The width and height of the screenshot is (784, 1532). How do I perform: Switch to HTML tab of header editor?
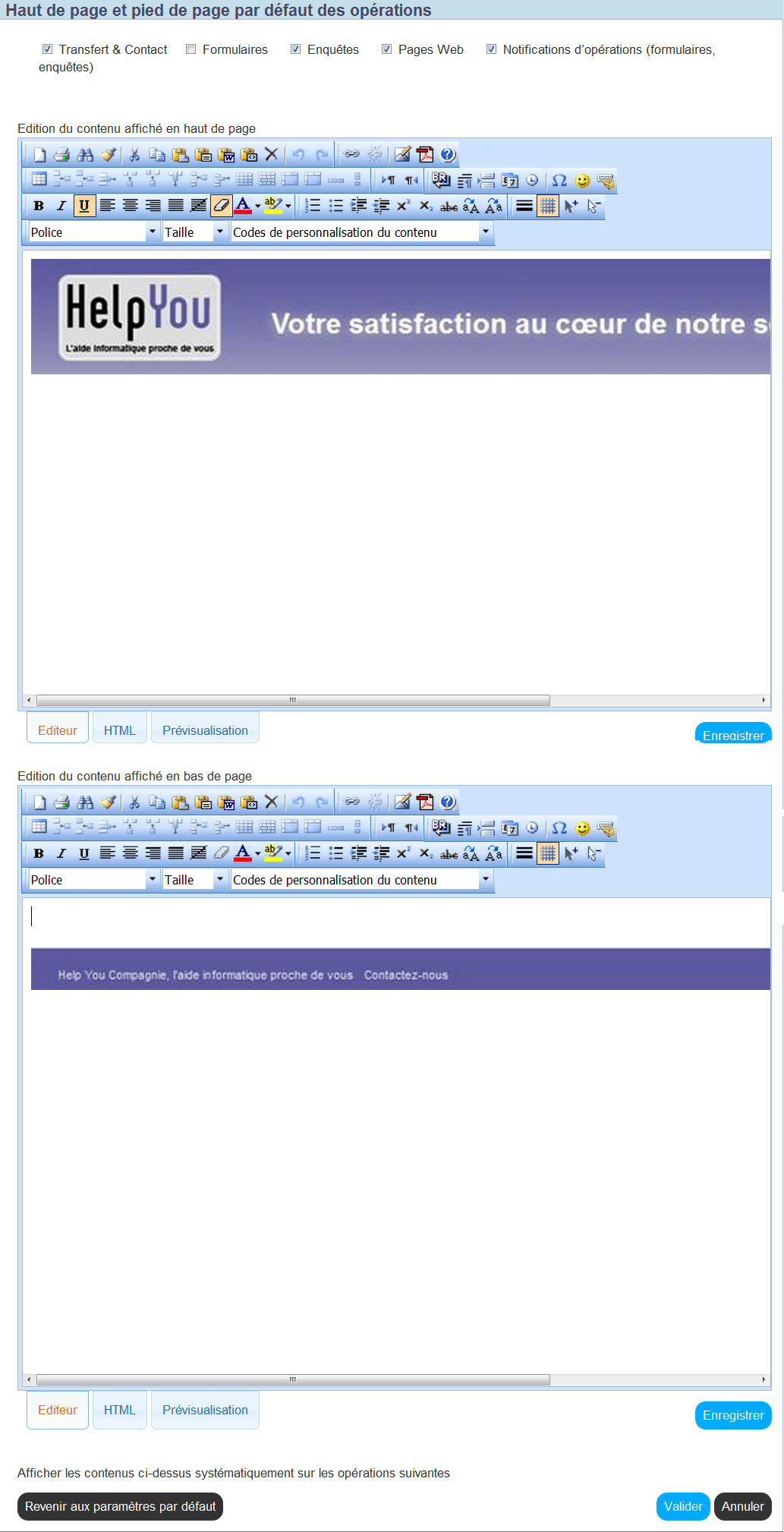[120, 730]
